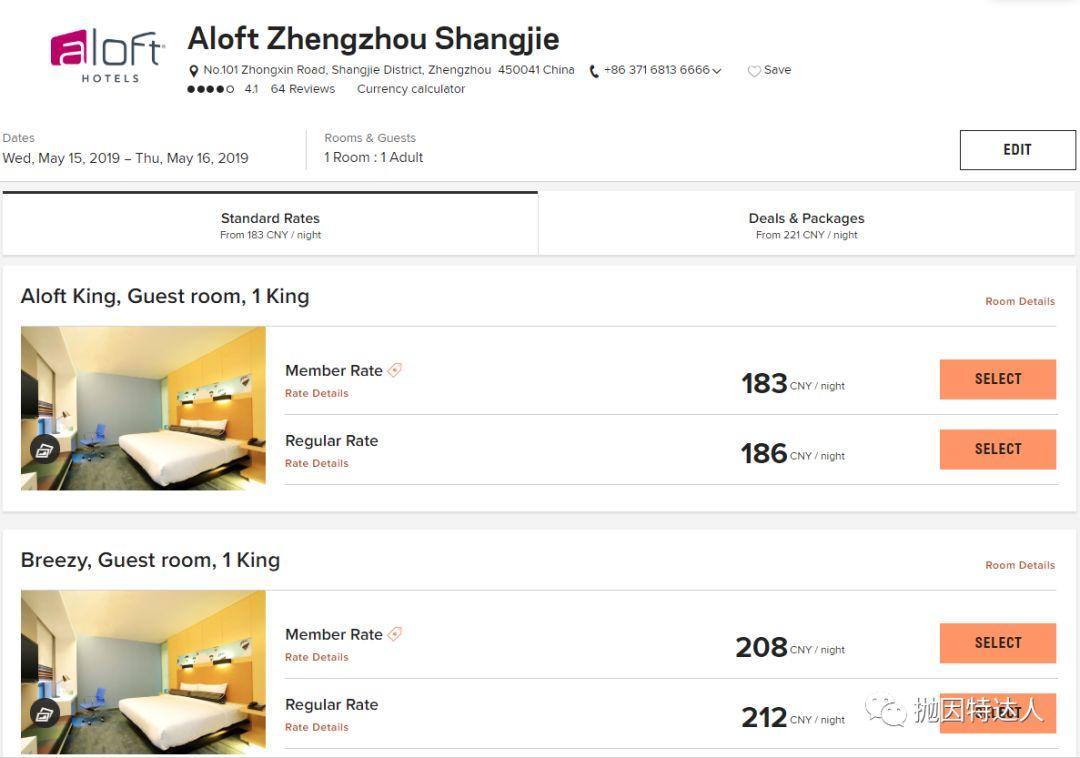
Task: Select the 186 CNY Regular Rate
Action: click(997, 449)
